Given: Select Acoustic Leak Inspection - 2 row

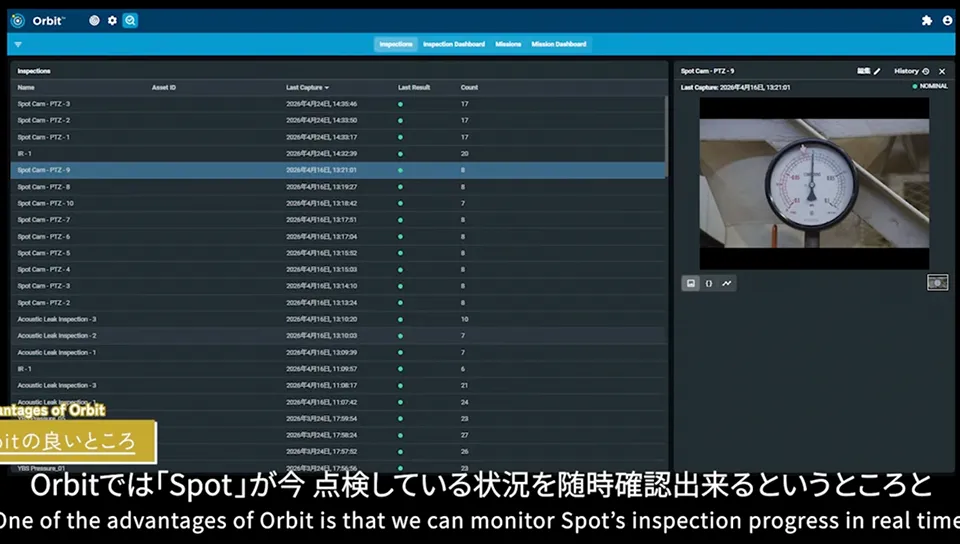Looking at the screenshot, I should click(x=339, y=335).
